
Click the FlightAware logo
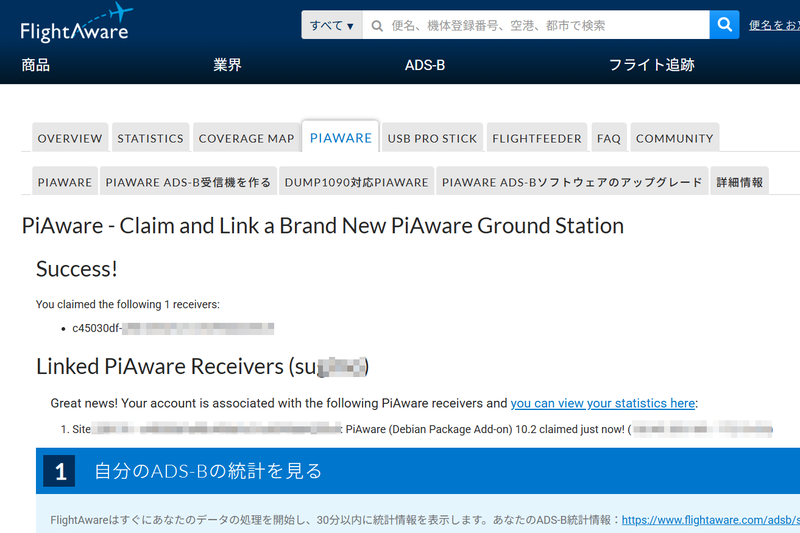pos(76,23)
